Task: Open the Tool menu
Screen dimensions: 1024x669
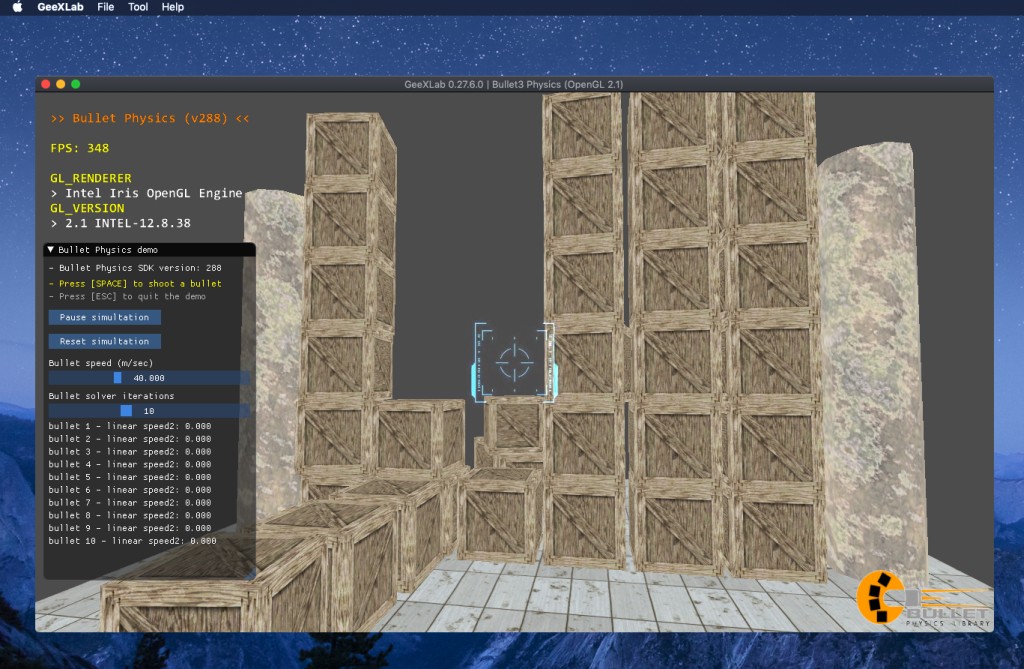Action: tap(138, 7)
